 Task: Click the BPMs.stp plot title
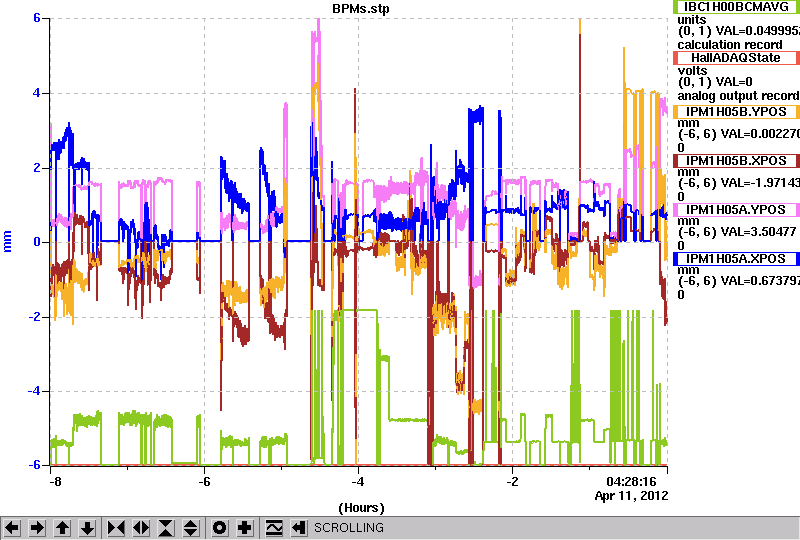361,9
